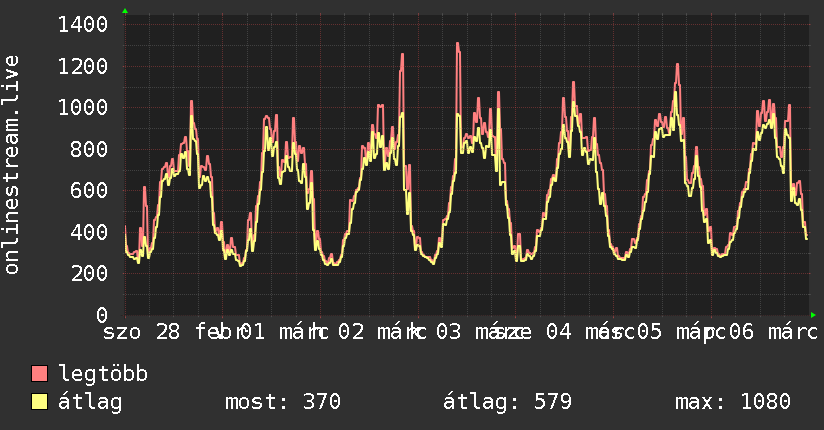
Task: Click the onlinestream.live vertical axis title
Action: pos(11,165)
